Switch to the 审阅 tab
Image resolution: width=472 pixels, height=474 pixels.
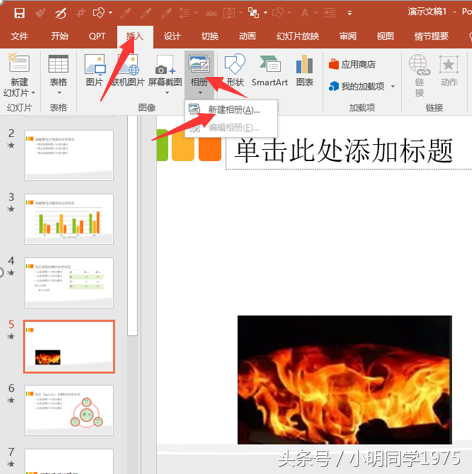coord(348,36)
